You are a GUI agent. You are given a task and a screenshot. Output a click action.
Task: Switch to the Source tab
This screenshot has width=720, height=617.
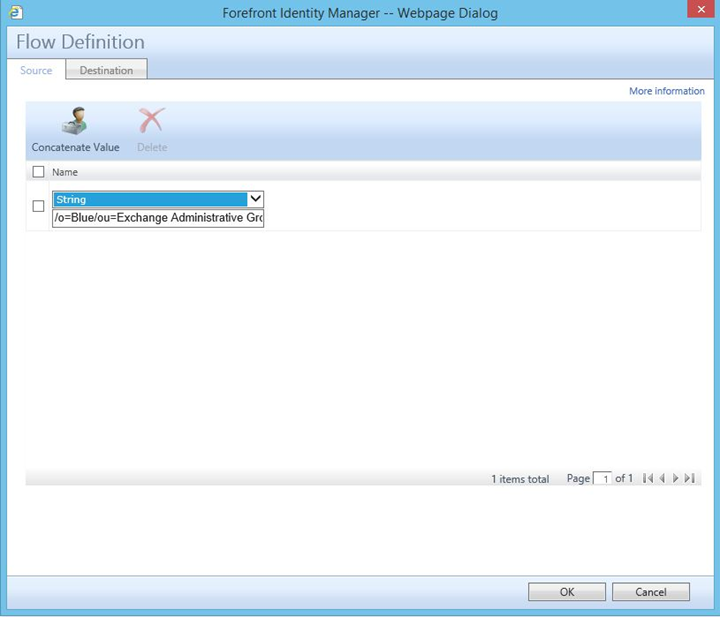[x=36, y=70]
